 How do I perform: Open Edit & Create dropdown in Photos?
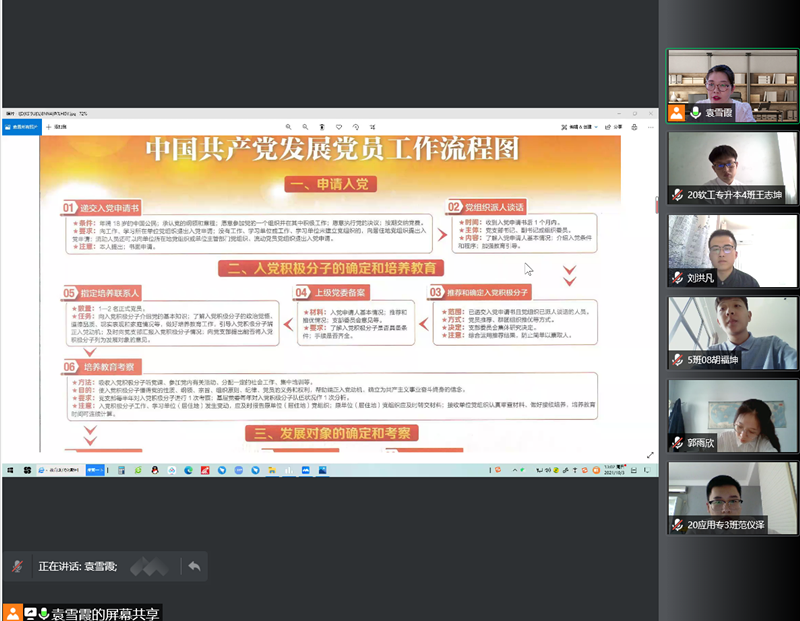tap(580, 127)
